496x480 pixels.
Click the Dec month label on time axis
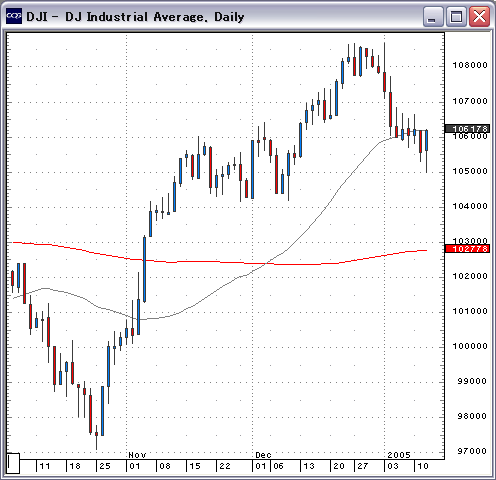(263, 455)
